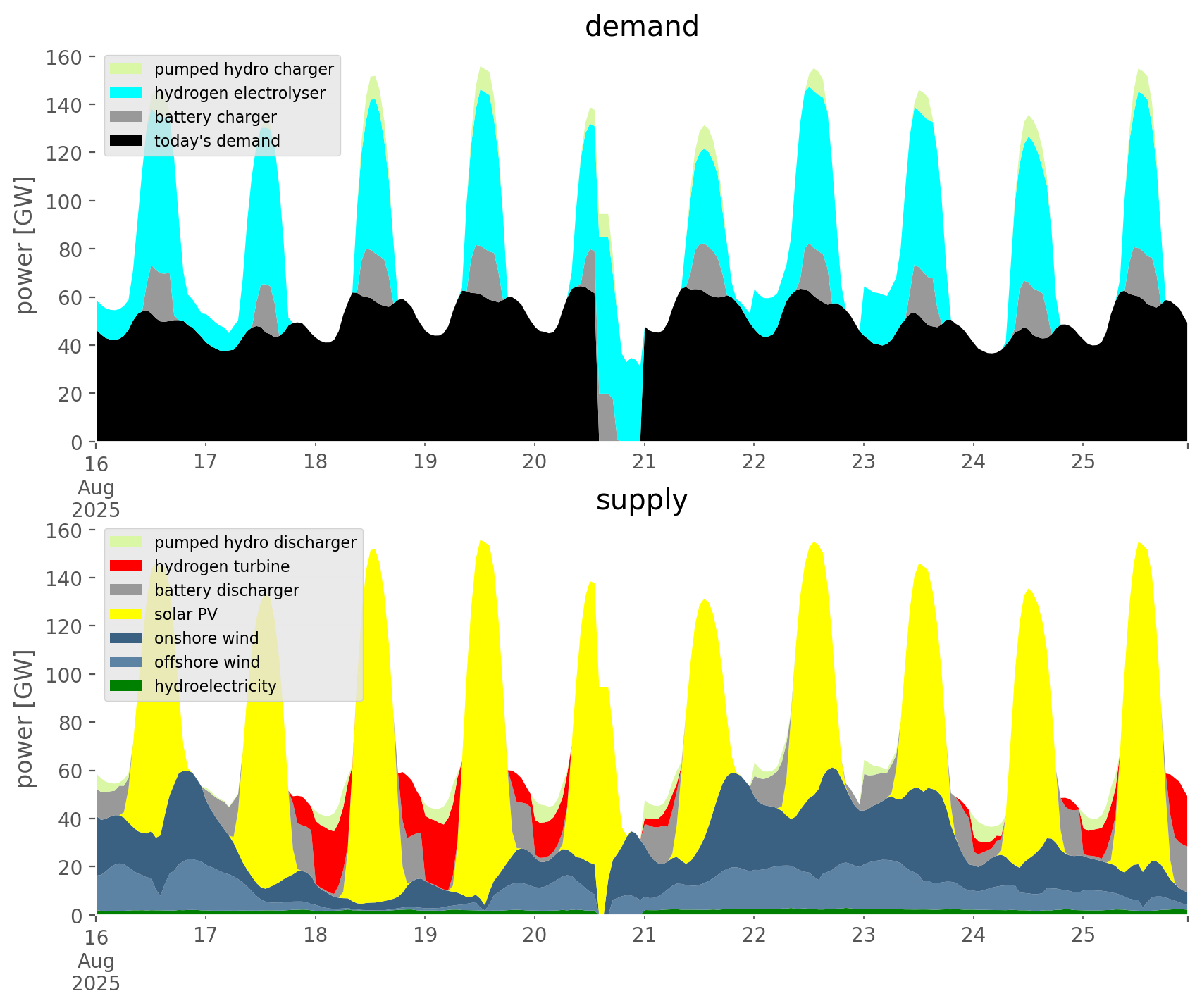Viewport: 1202px width, 1008px height.
Task: Click the black today's demand legend swatch
Action: [x=127, y=141]
